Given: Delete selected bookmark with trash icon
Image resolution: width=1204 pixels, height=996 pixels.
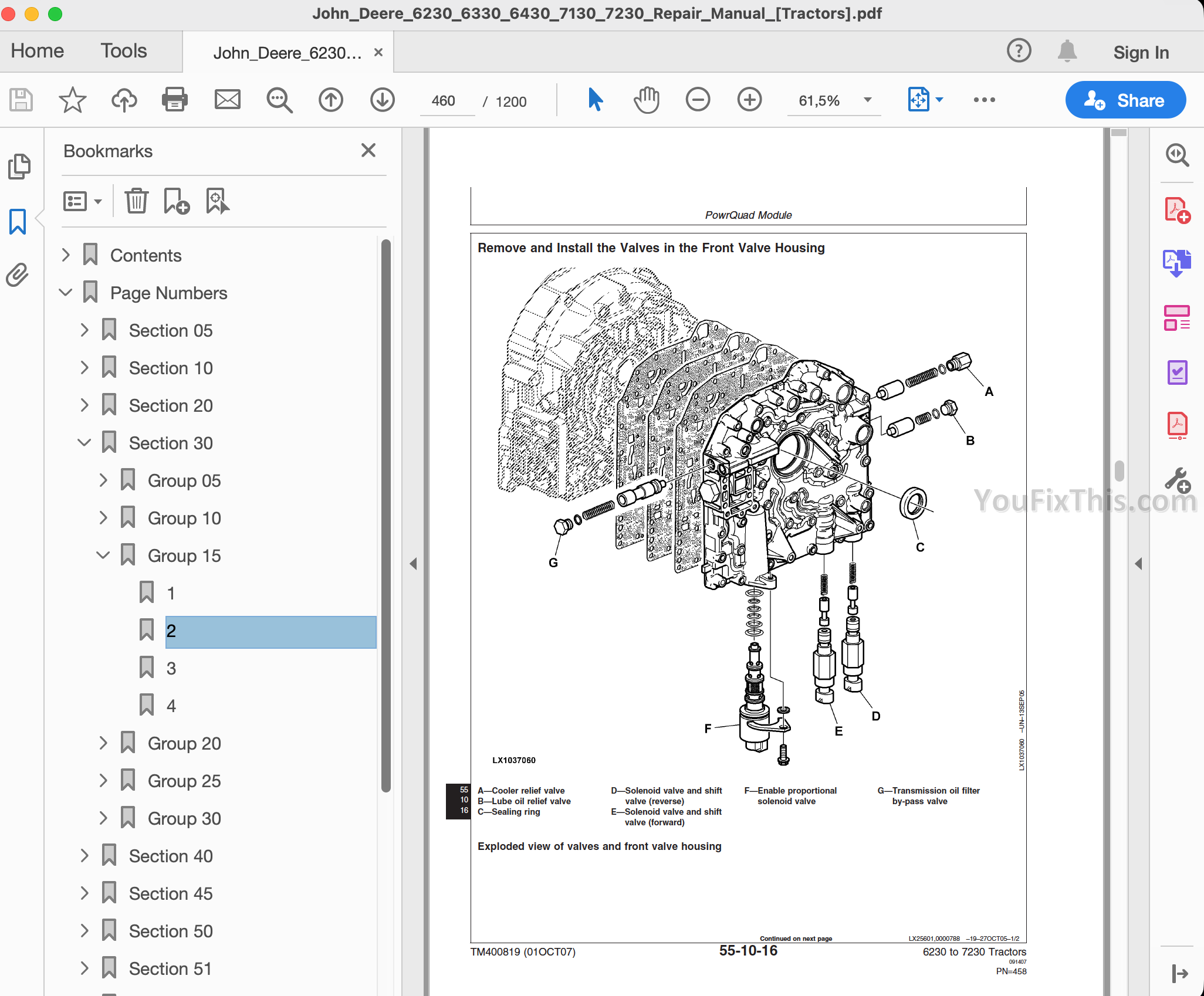Looking at the screenshot, I should pyautogui.click(x=136, y=201).
